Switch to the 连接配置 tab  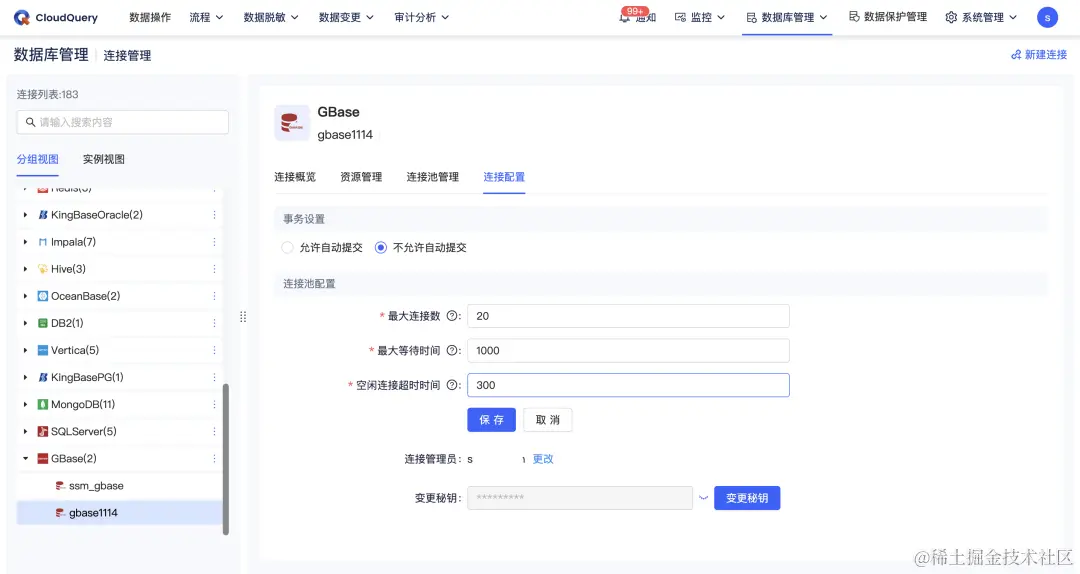[504, 177]
